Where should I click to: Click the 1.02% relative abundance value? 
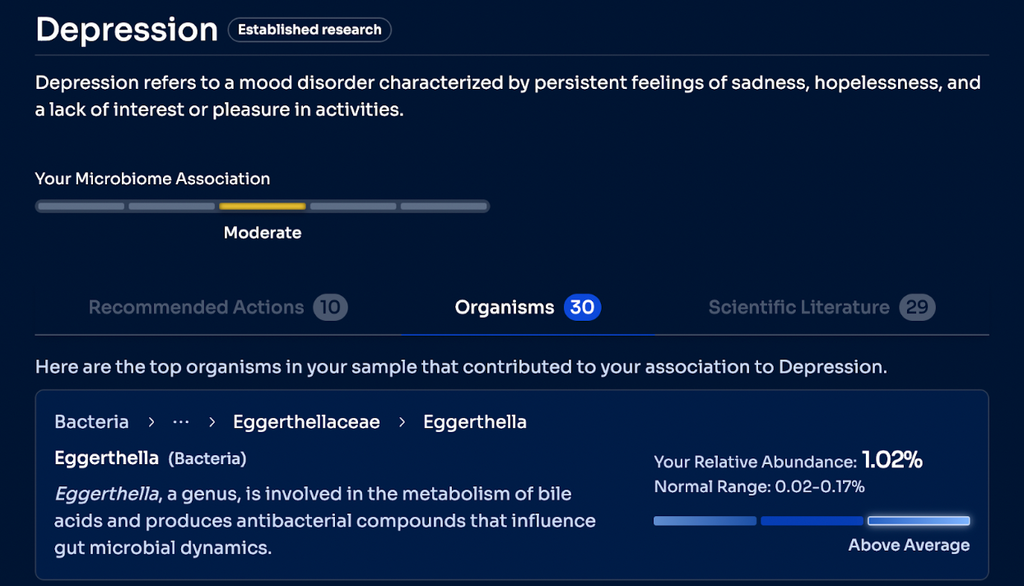point(892,461)
